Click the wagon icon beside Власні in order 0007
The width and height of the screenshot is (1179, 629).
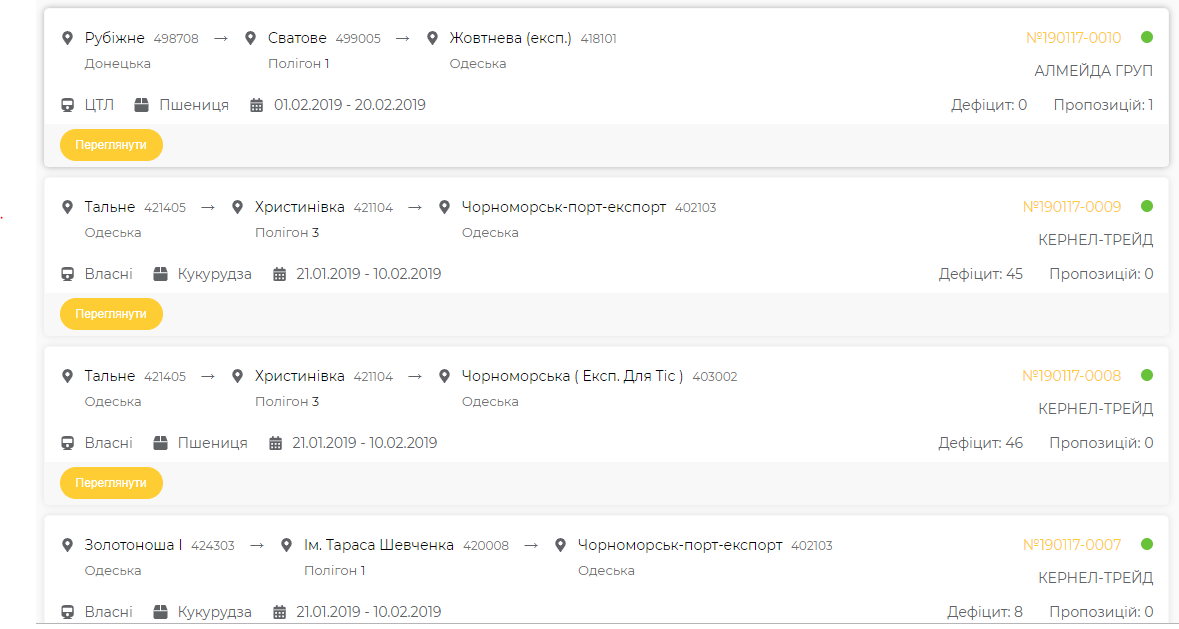68,612
